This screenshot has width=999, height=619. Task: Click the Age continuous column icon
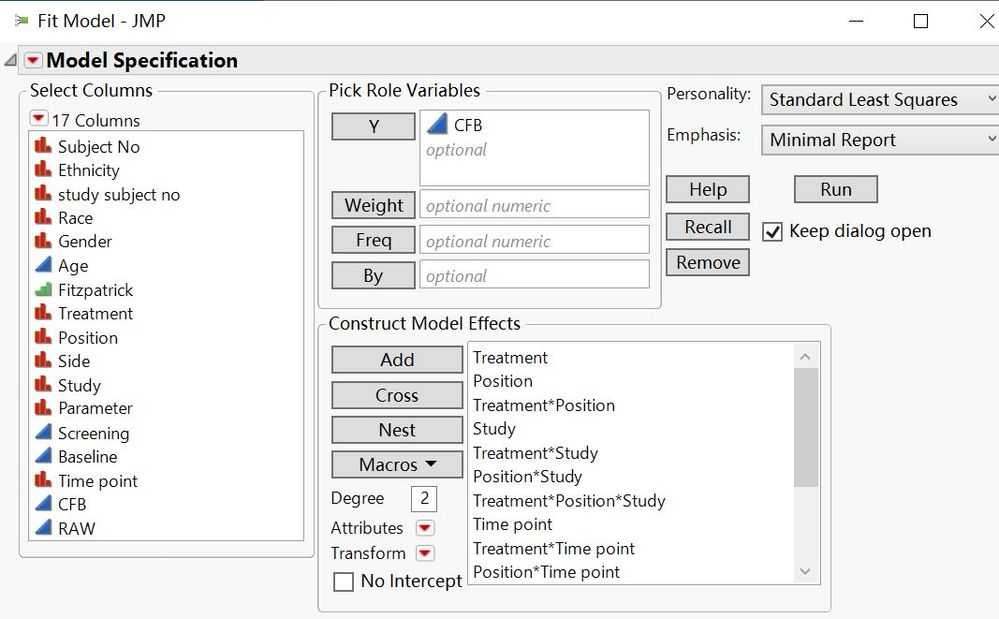[43, 265]
